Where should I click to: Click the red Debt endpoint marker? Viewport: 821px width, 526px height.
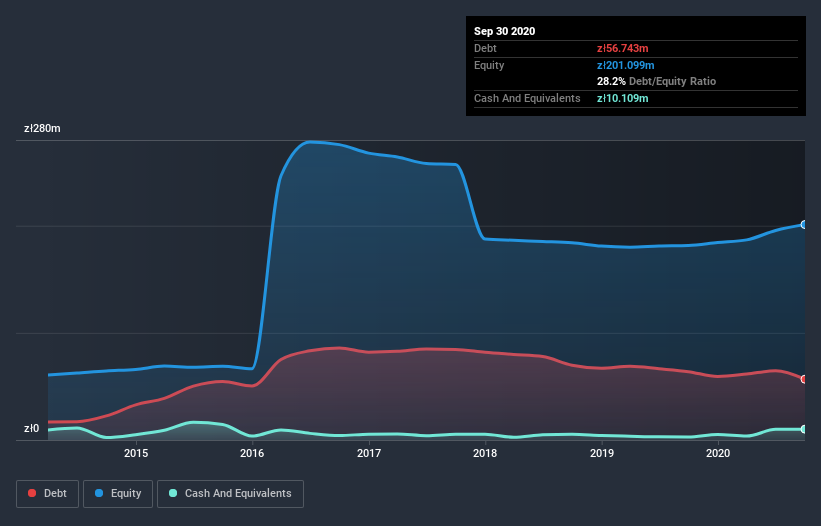point(804,379)
